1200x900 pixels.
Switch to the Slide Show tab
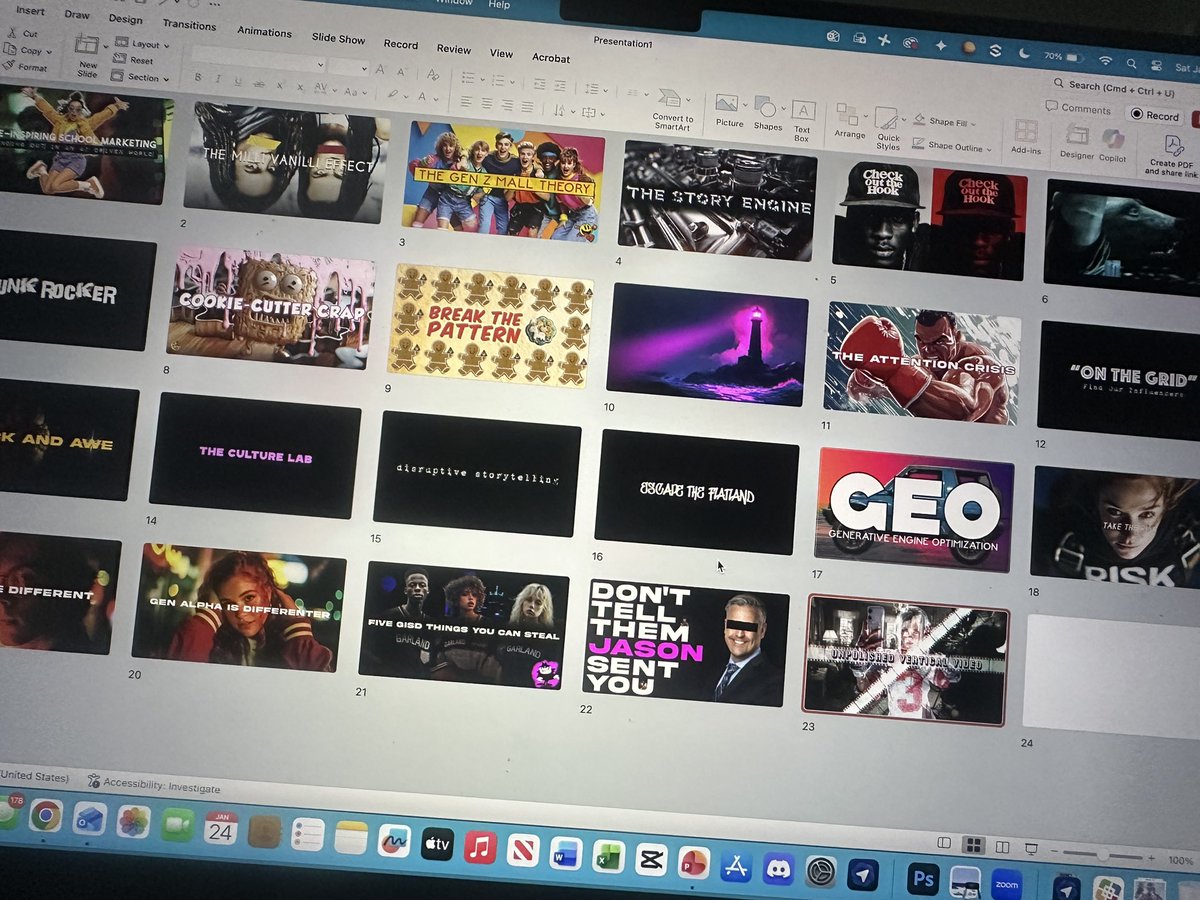[338, 38]
